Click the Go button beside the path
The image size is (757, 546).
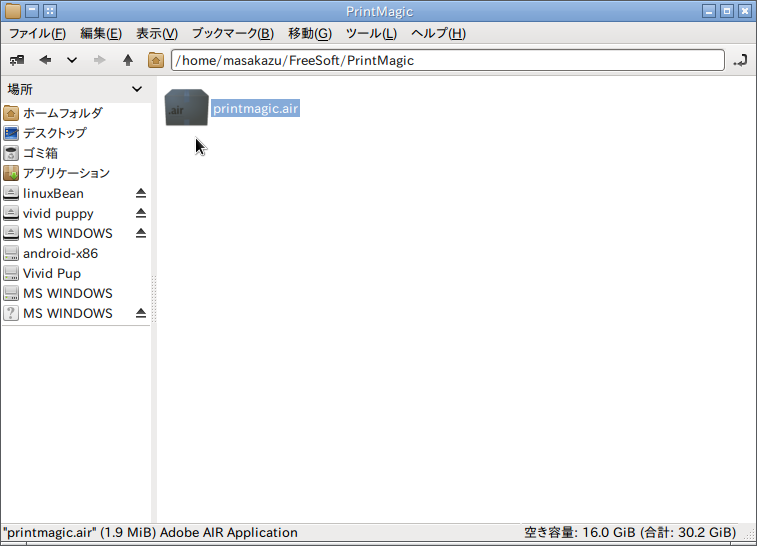click(x=741, y=60)
